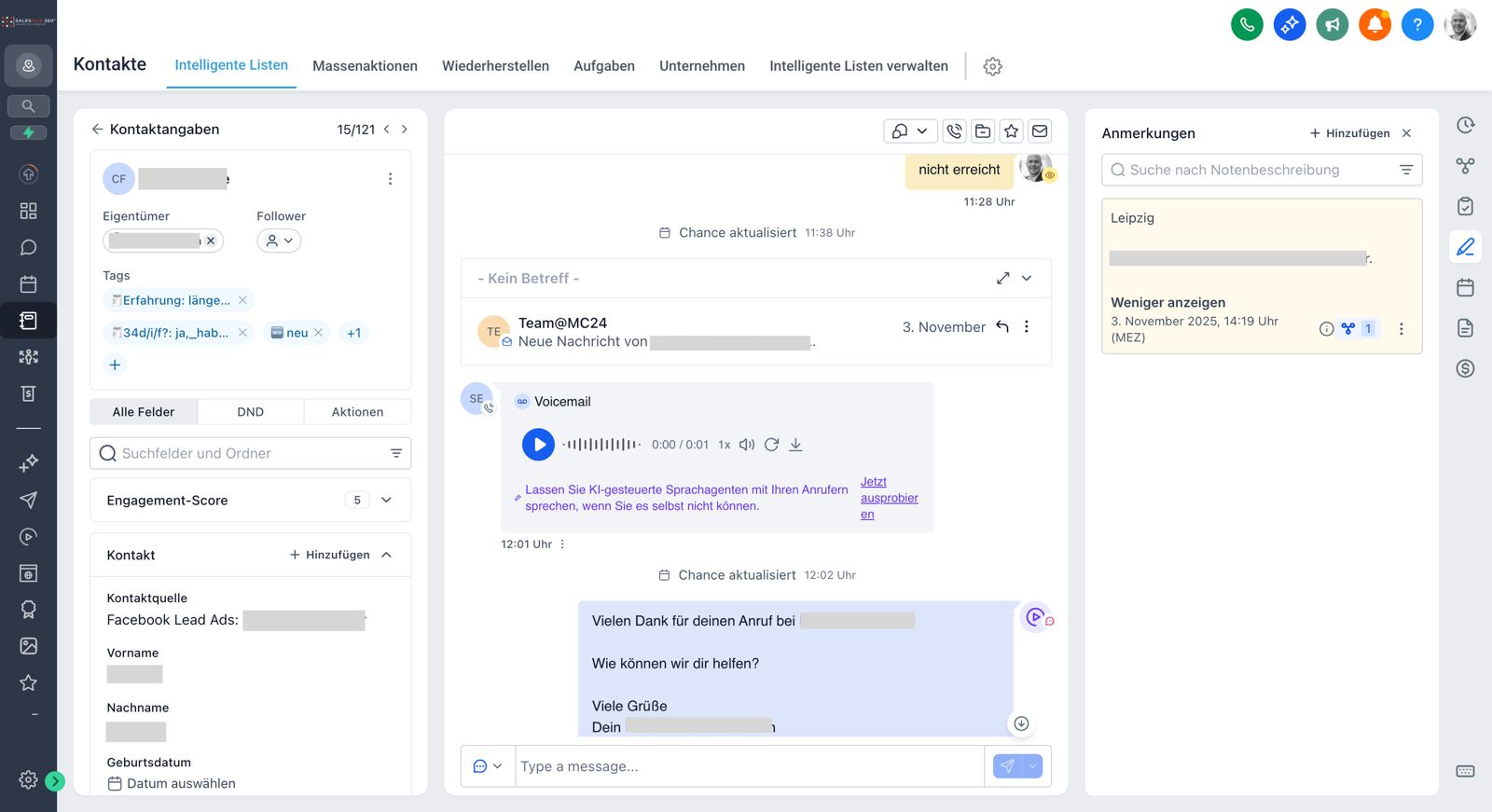Click the green phone dialer icon

[1247, 25]
